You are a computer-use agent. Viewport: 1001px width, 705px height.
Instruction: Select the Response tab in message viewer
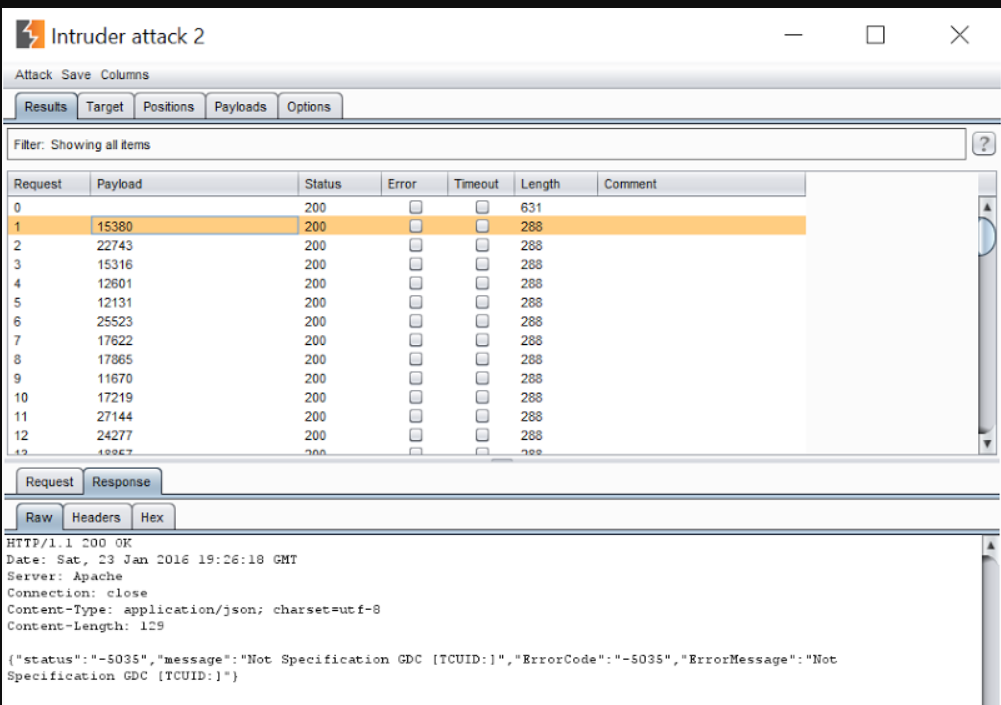121,481
